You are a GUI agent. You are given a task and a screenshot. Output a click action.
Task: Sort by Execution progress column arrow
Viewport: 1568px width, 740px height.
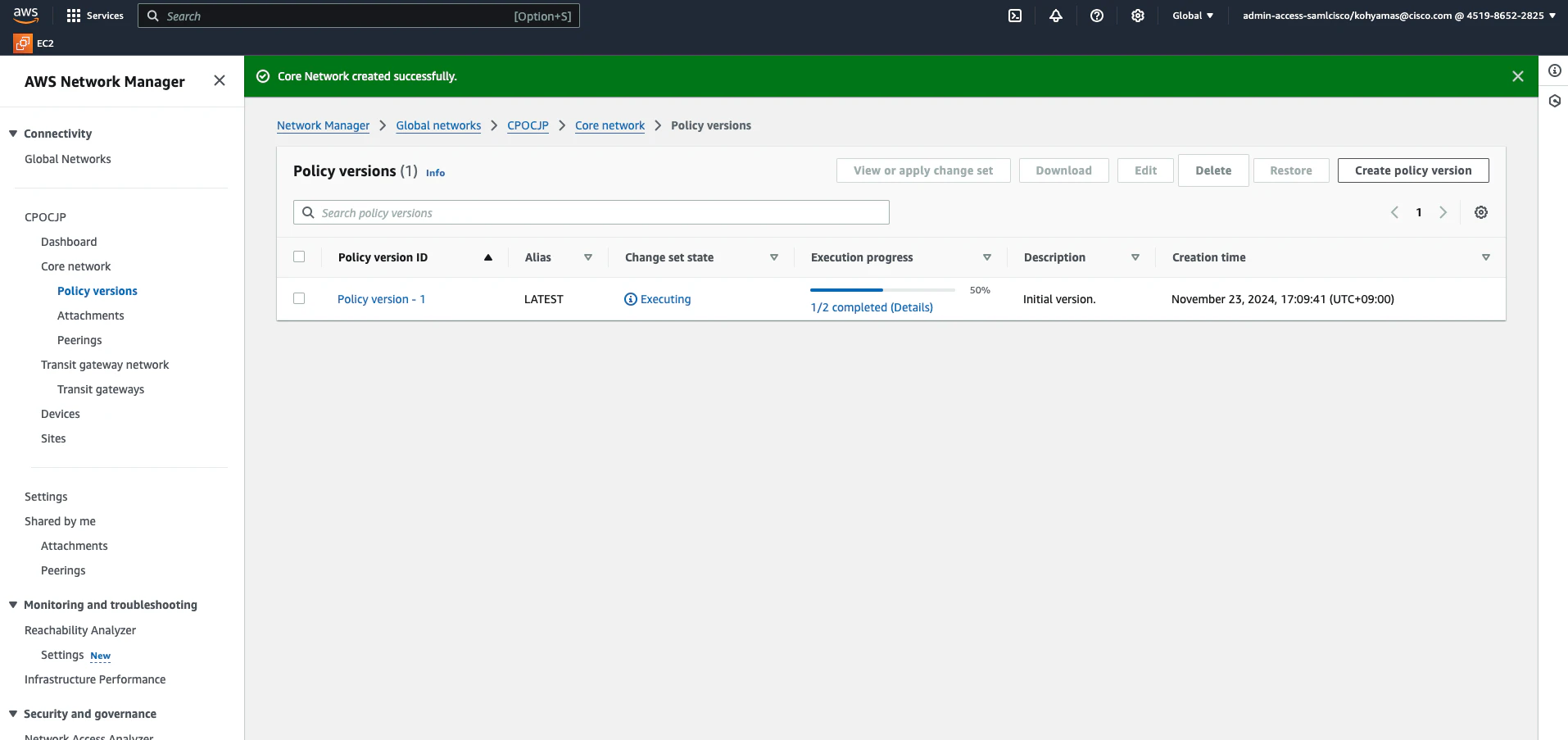987,257
